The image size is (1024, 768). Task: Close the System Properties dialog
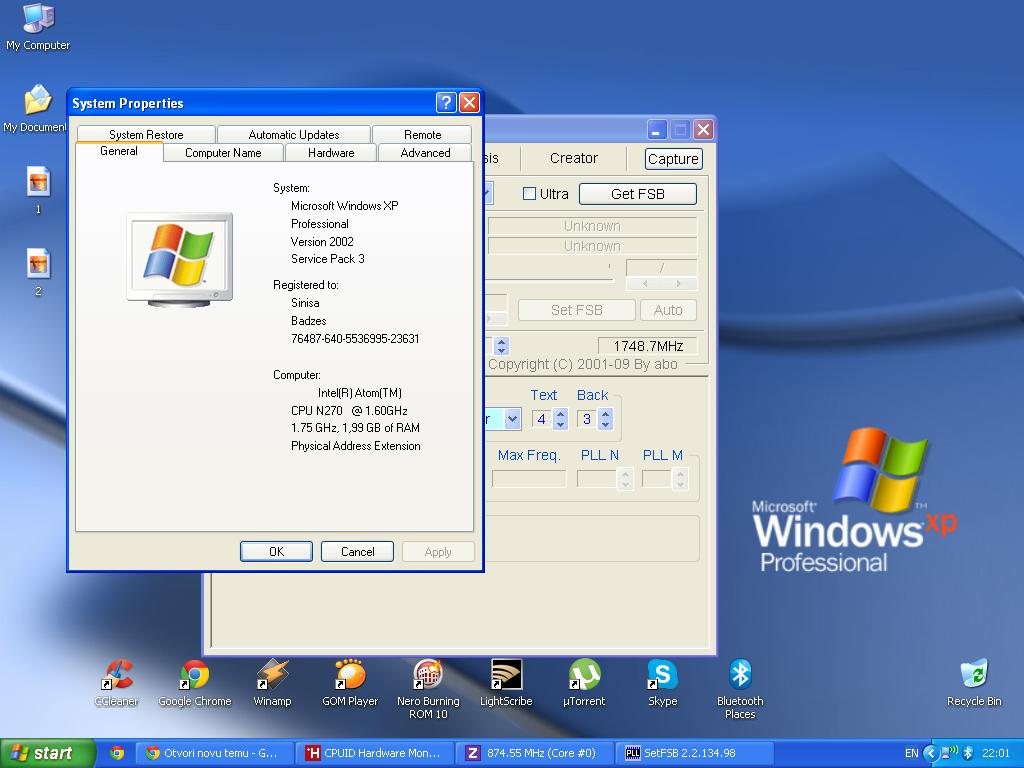(469, 102)
